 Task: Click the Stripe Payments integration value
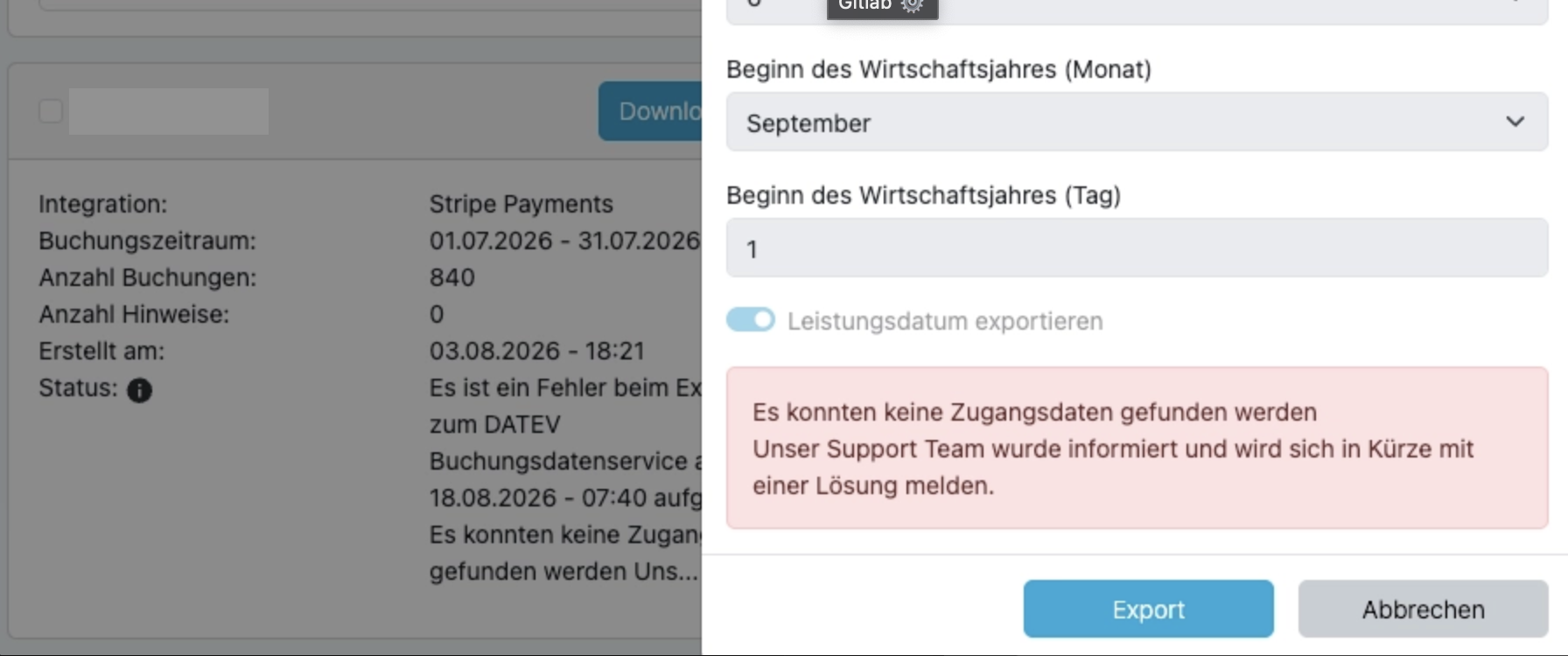click(x=521, y=204)
